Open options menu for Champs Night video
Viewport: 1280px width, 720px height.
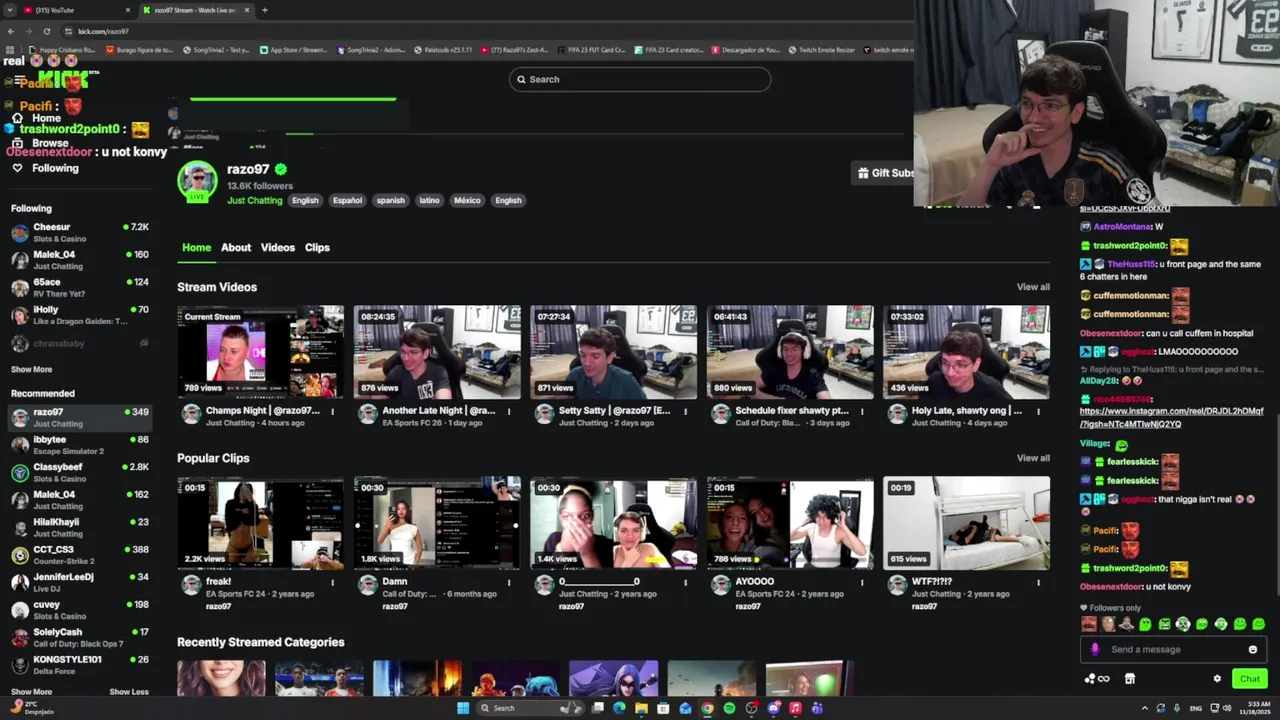pos(332,411)
